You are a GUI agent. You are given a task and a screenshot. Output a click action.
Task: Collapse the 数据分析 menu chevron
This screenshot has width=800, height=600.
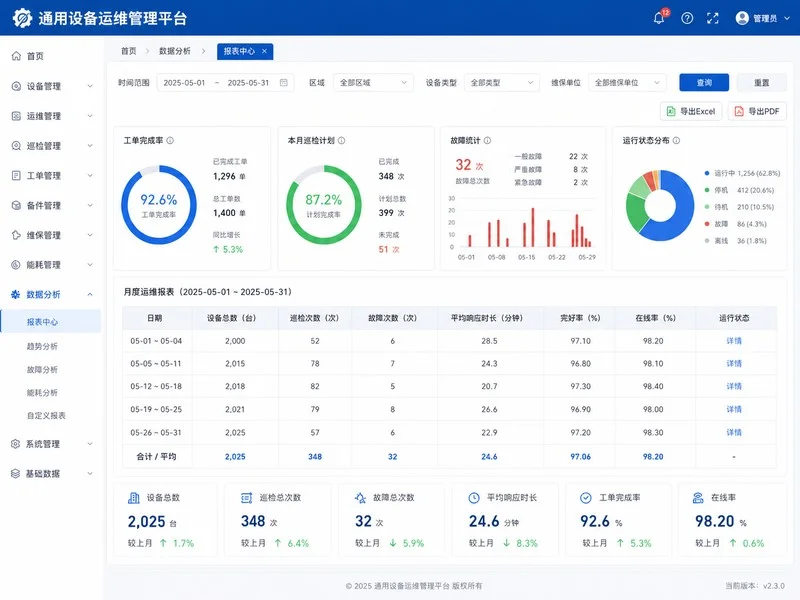90,294
